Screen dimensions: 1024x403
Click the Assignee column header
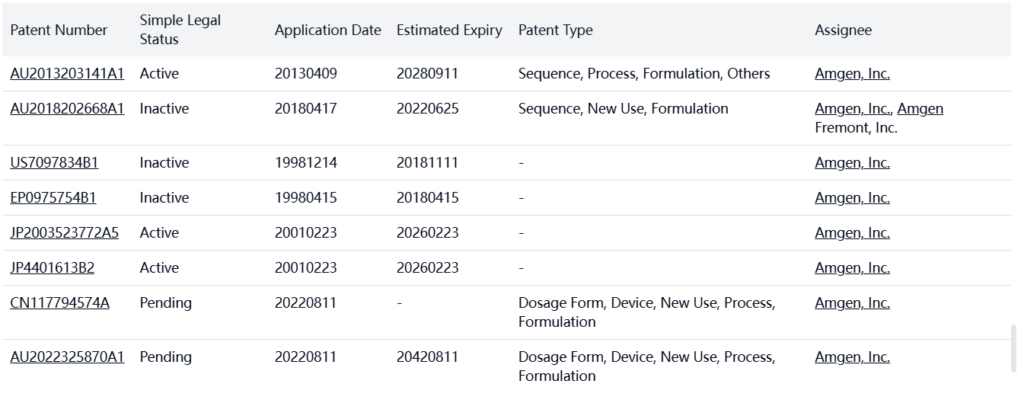[x=843, y=30]
